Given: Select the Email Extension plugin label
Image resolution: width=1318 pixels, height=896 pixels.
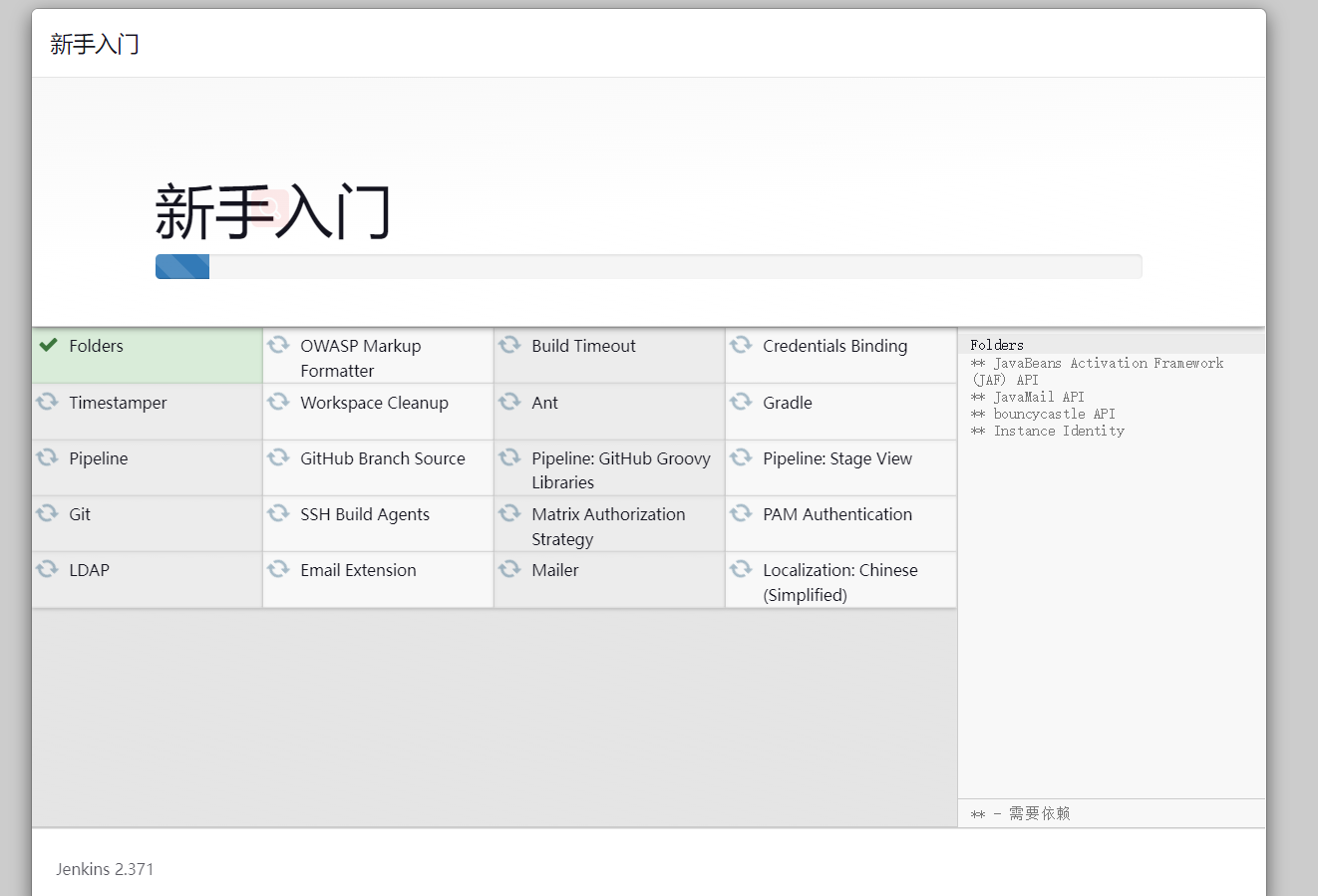Looking at the screenshot, I should (x=358, y=570).
